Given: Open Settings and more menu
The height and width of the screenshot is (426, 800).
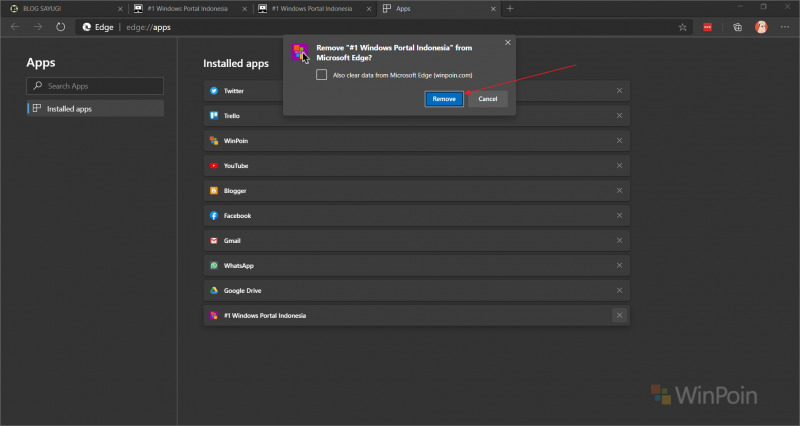Looking at the screenshot, I should (x=785, y=28).
